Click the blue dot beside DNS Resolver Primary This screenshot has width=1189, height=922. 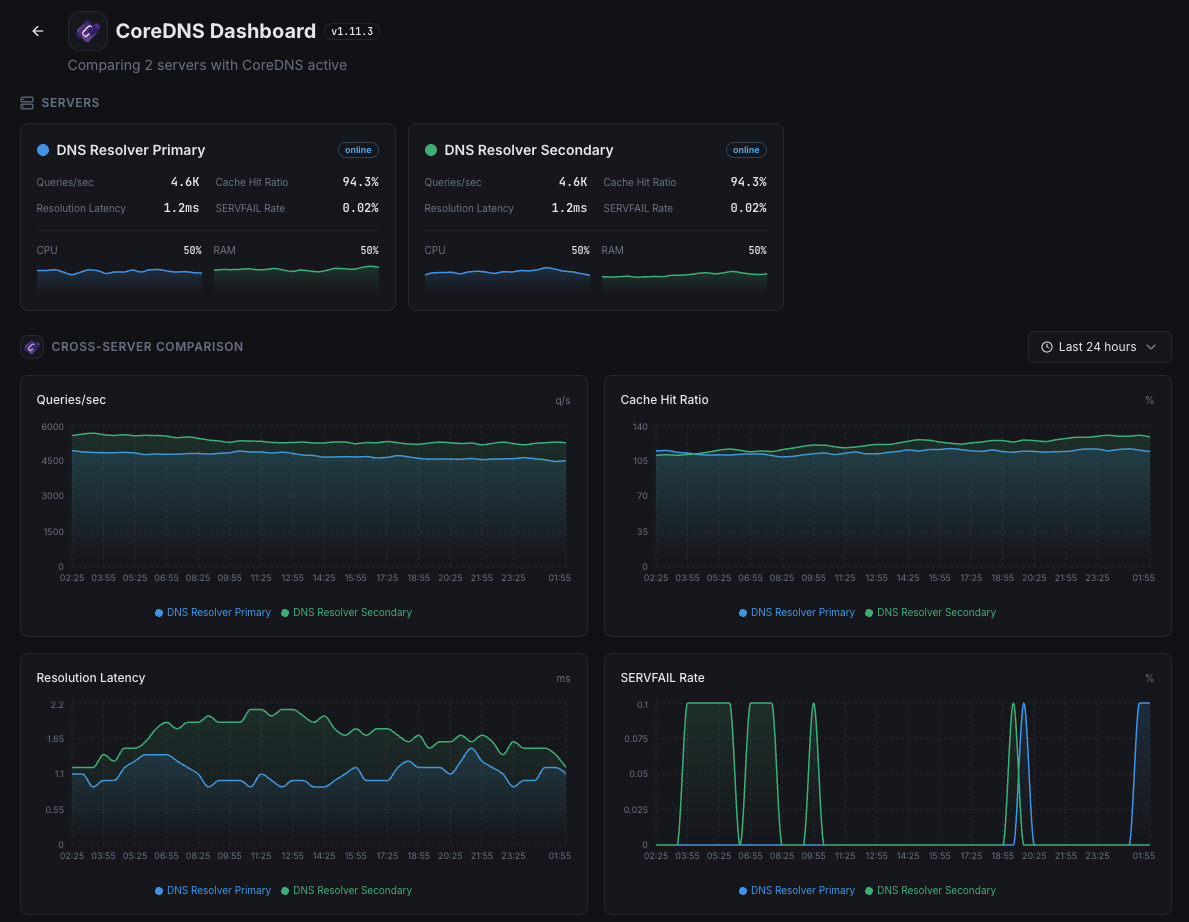click(x=43, y=150)
